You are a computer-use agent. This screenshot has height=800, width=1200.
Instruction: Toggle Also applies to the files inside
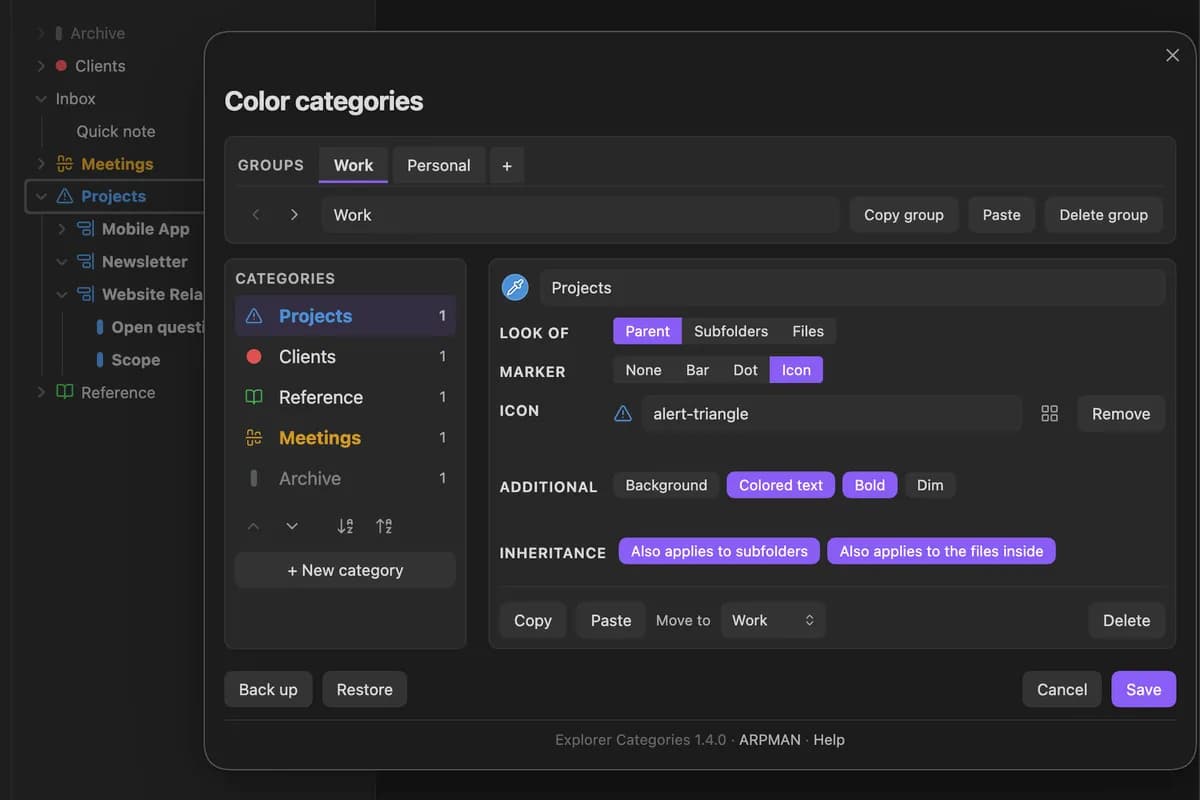[941, 551]
